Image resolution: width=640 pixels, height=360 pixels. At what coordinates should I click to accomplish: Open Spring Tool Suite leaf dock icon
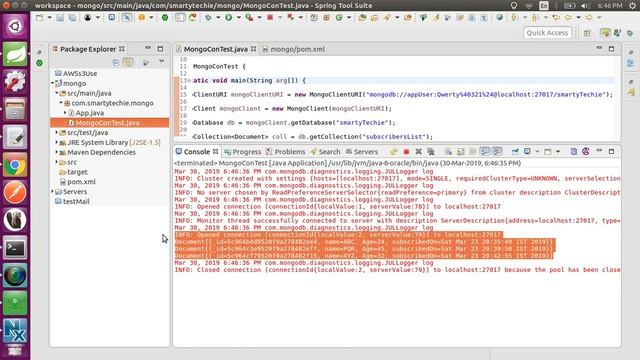click(x=15, y=54)
